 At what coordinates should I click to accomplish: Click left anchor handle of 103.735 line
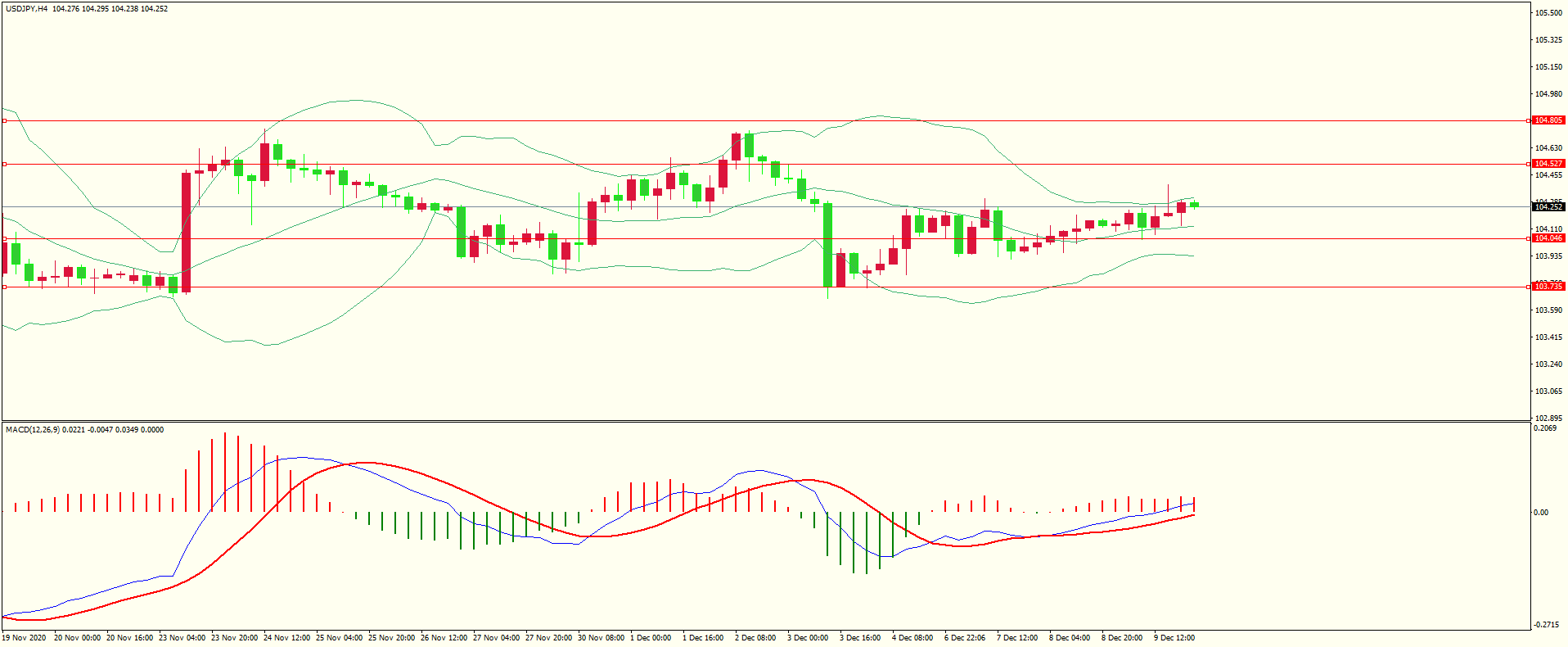(4, 287)
